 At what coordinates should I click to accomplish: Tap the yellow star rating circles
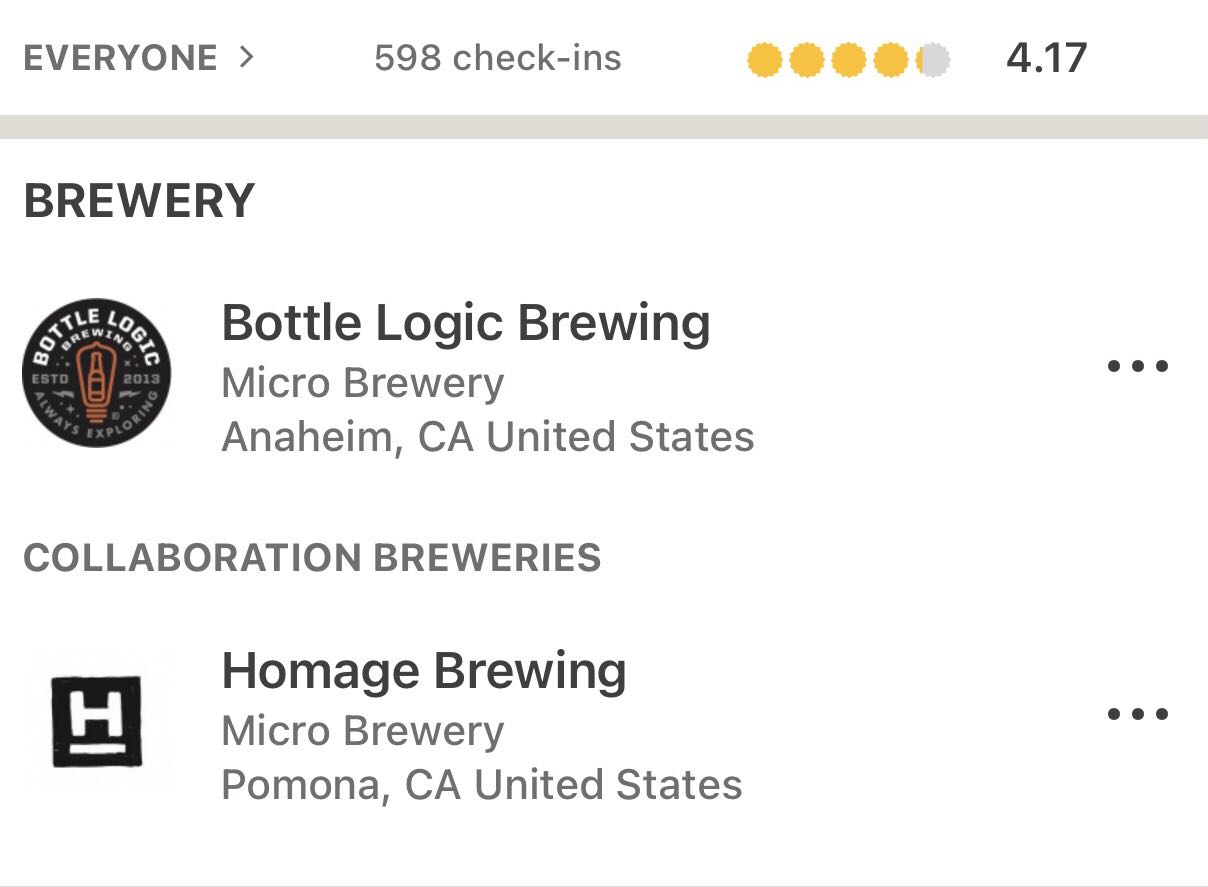(x=848, y=60)
